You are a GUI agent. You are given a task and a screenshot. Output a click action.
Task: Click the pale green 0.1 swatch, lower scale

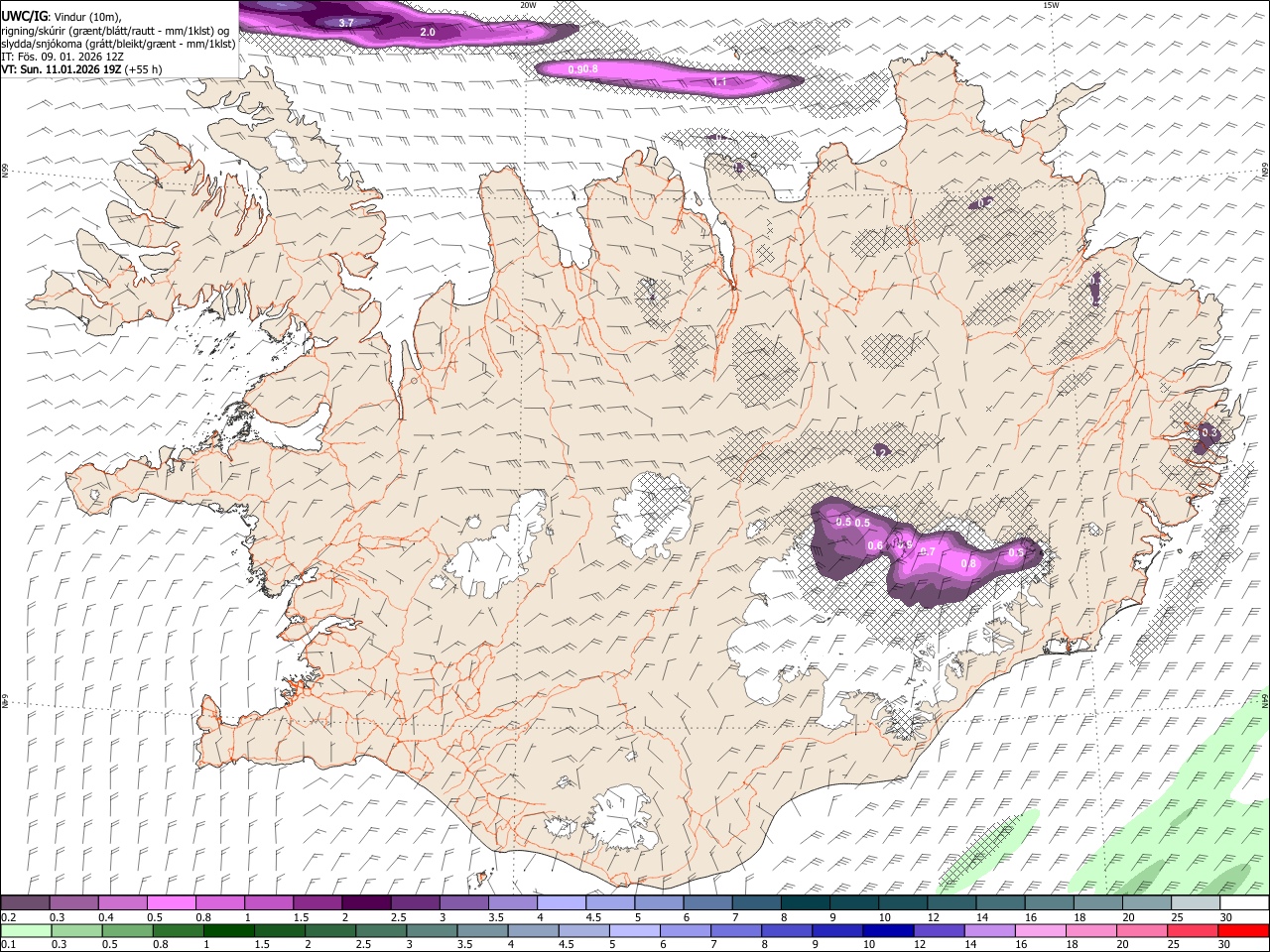tap(26, 930)
